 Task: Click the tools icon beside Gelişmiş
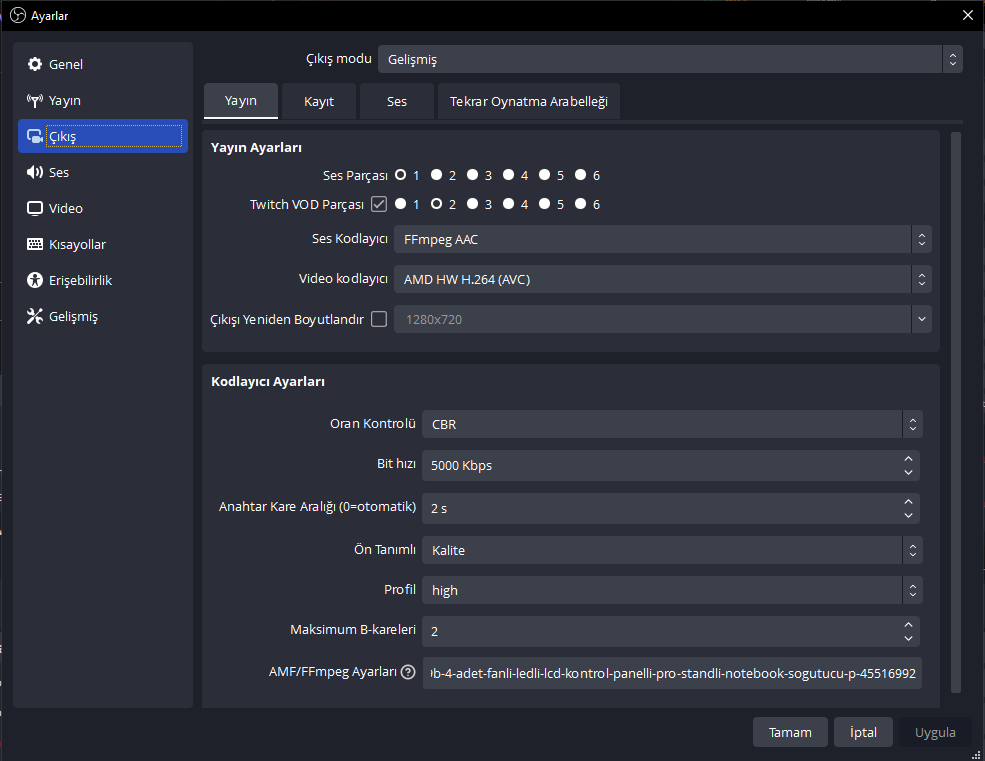tap(35, 317)
